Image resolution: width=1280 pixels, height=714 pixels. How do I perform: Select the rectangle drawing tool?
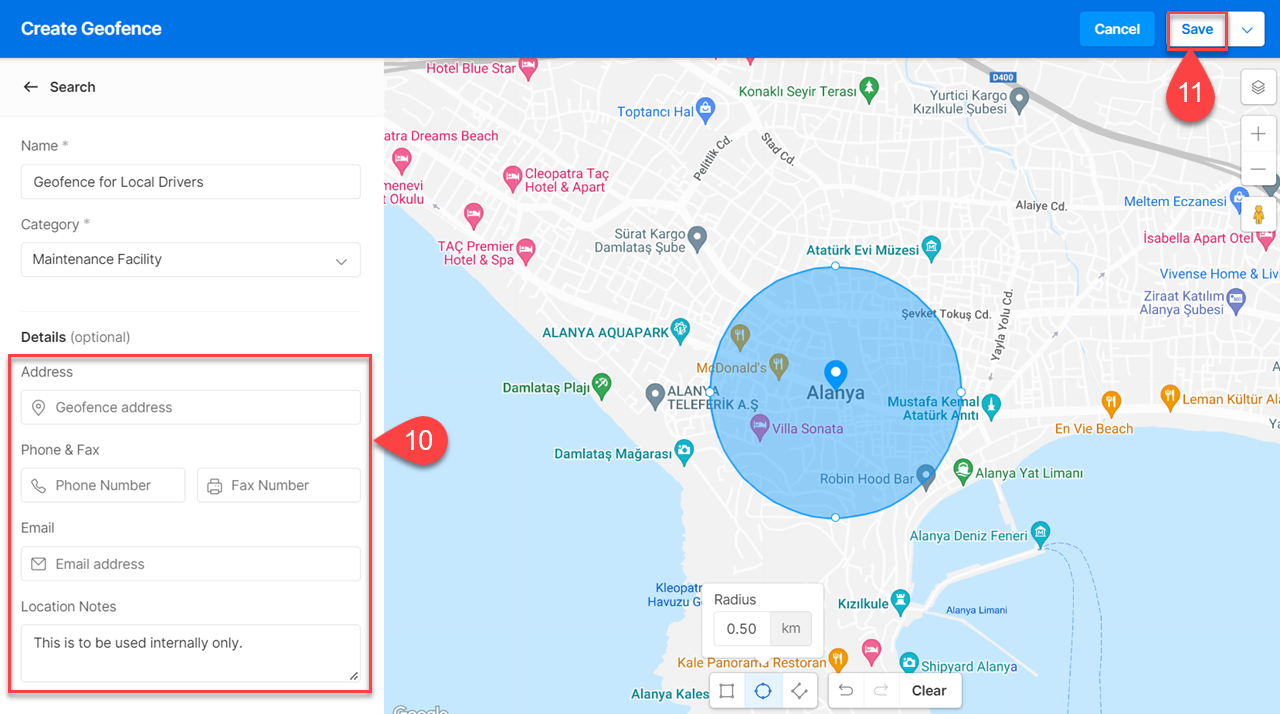point(727,691)
